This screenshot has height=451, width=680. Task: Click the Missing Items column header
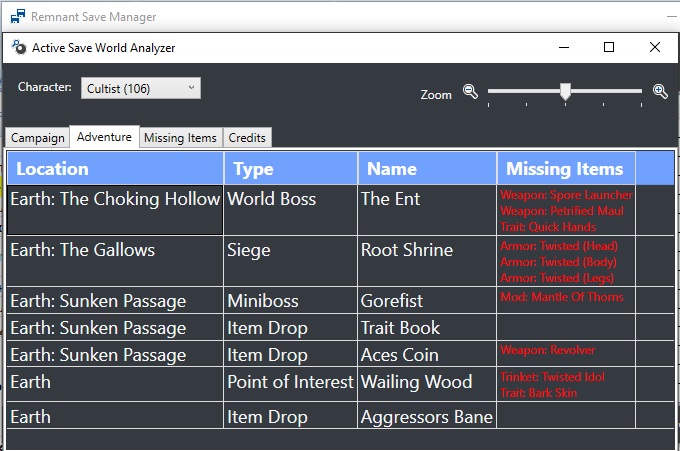pos(566,168)
